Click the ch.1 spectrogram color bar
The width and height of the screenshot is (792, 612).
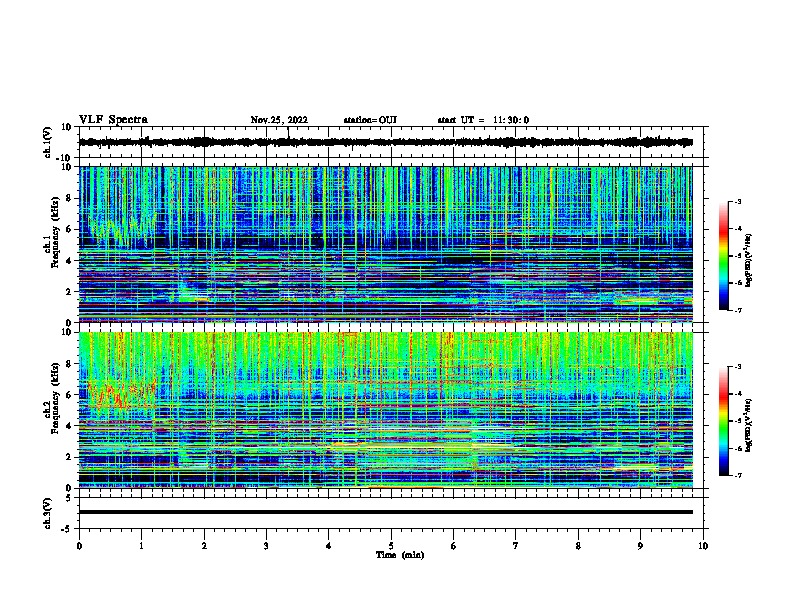[x=724, y=256]
